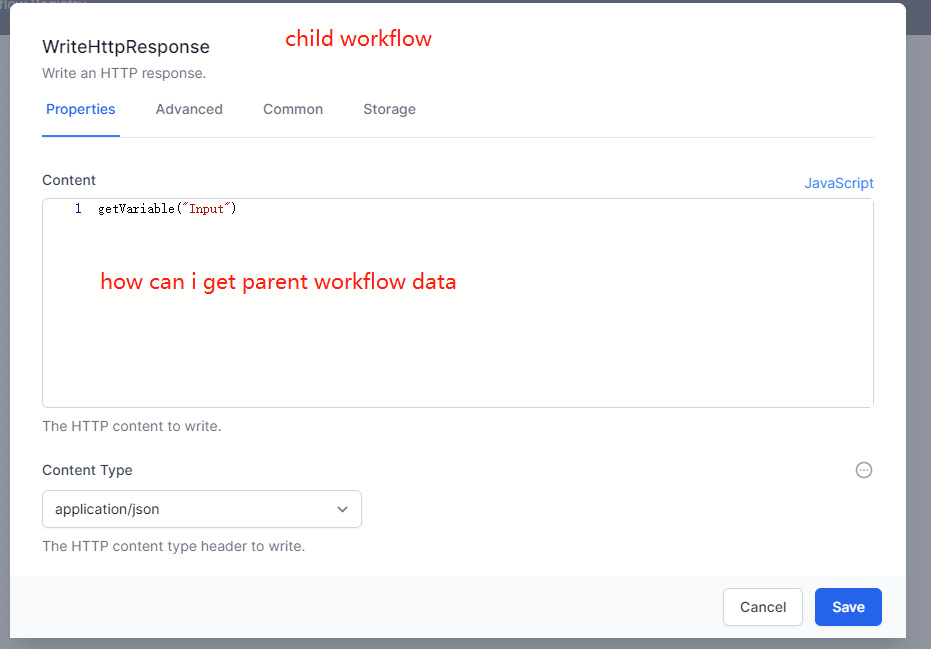
Task: Open the application/json Content Type dropdown
Action: coord(202,509)
